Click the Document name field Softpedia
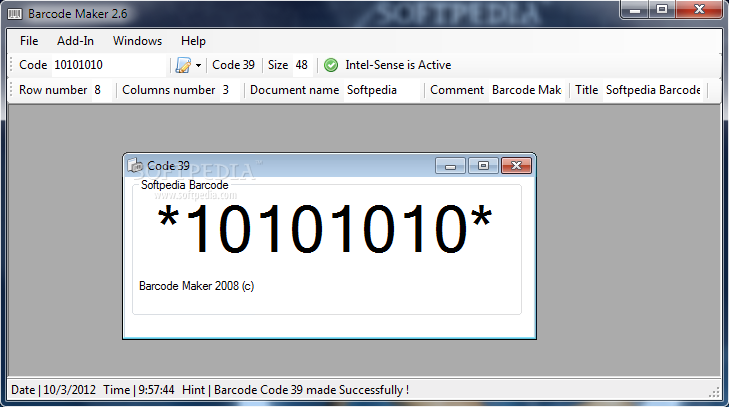This screenshot has width=729, height=407. (x=383, y=90)
